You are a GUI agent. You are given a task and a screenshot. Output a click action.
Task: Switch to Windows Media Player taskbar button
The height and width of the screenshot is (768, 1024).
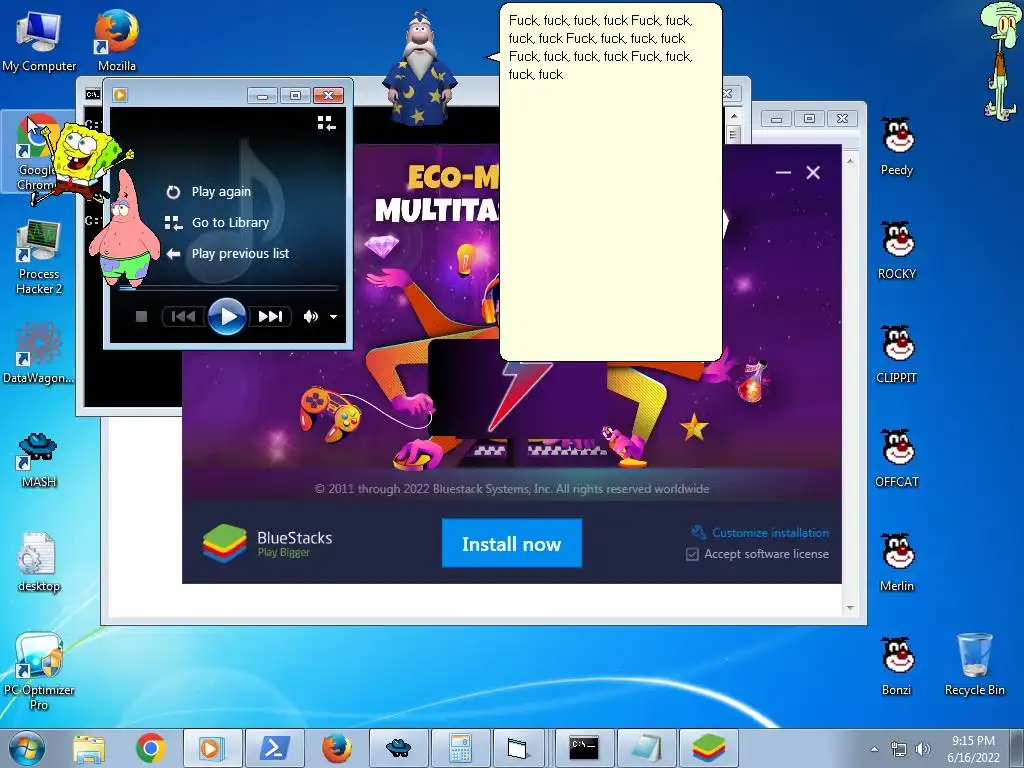213,748
